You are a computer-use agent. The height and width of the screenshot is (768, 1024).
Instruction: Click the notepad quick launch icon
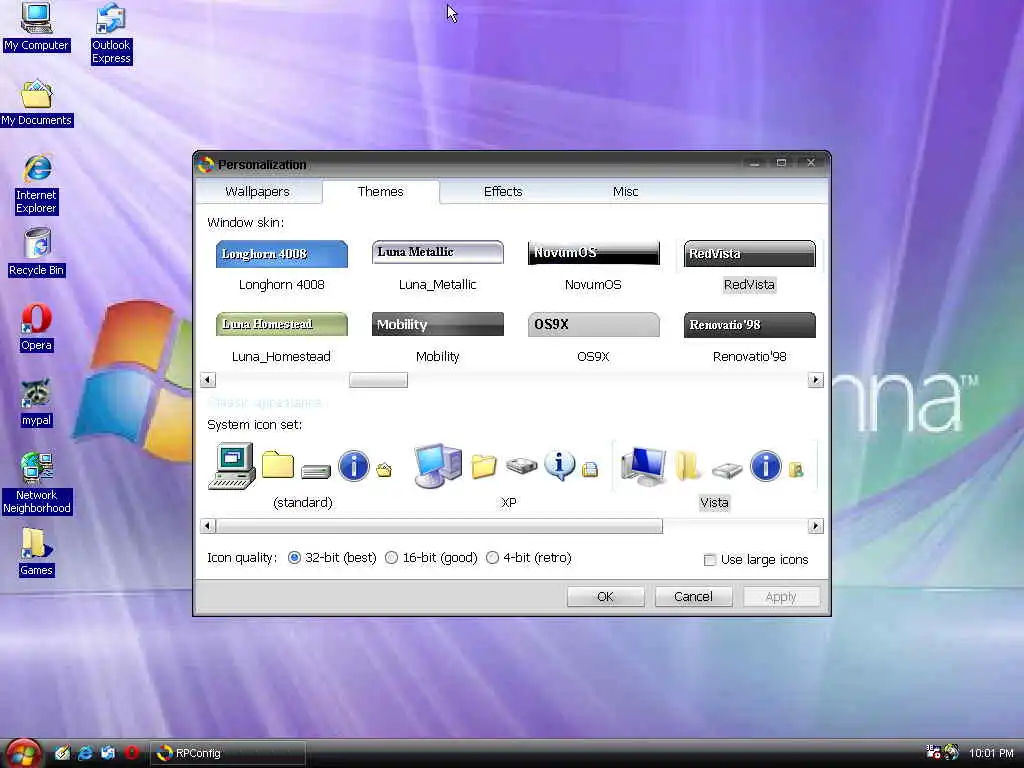62,753
